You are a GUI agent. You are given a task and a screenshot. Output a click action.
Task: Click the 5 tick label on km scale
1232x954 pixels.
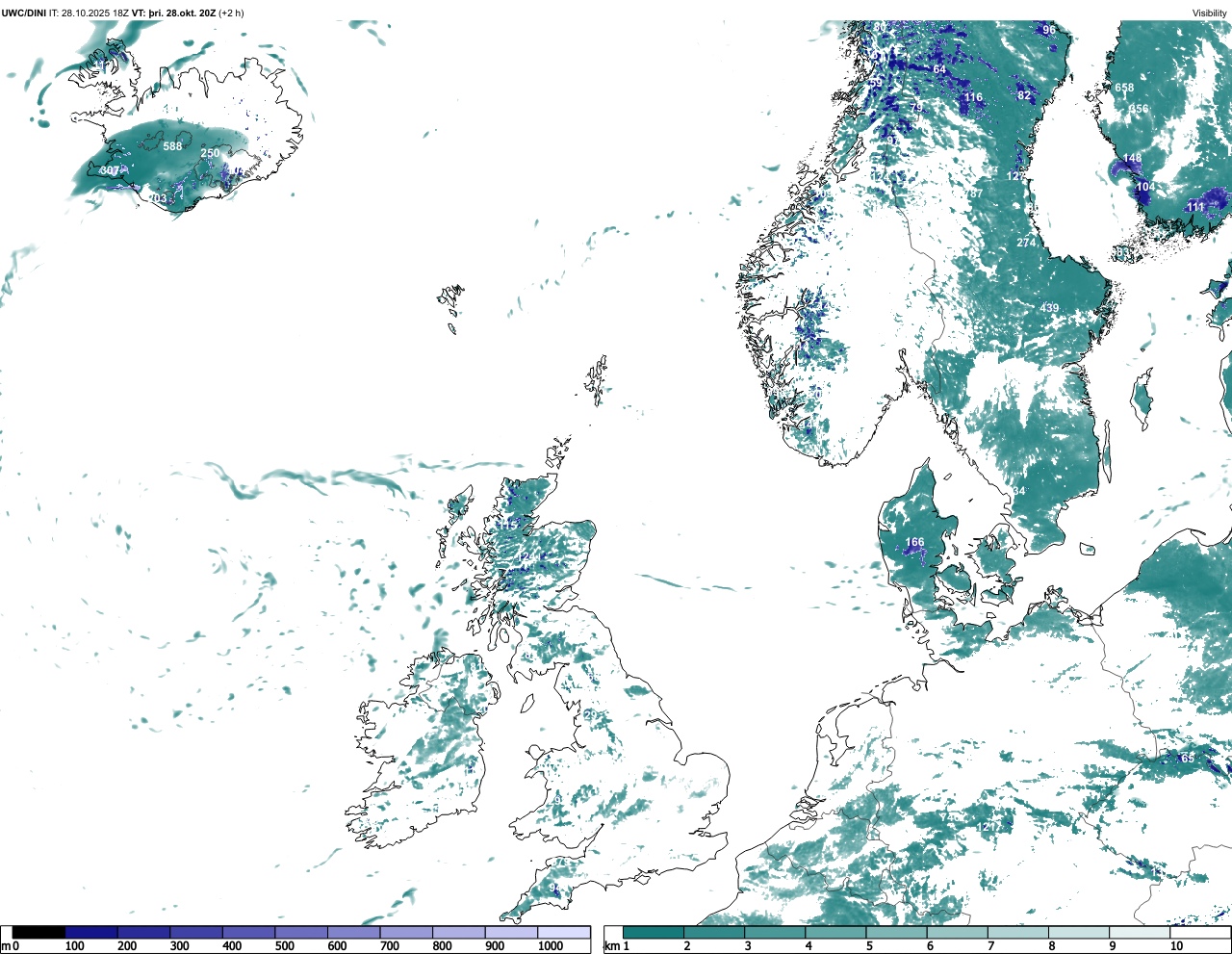coord(870,946)
